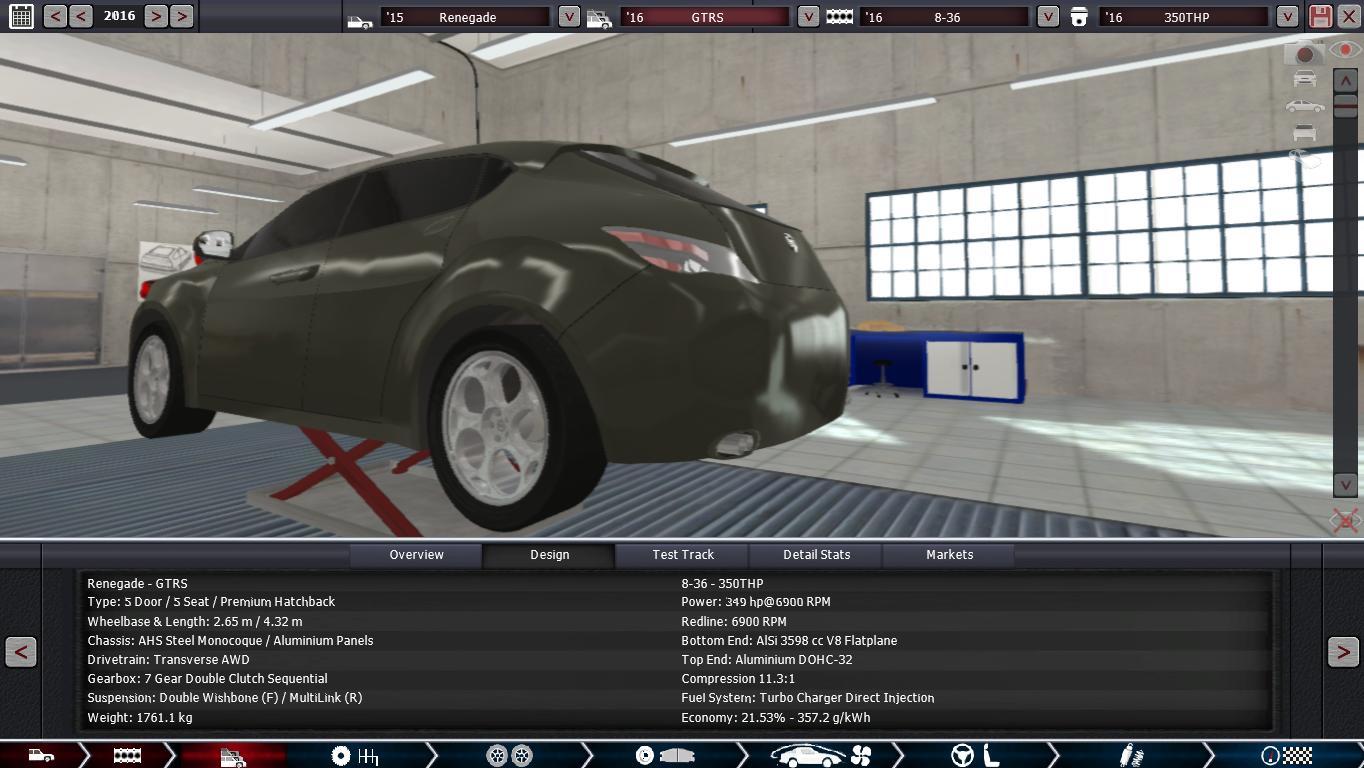Switch to the Test Track tab
This screenshot has width=1364, height=768.
(x=683, y=555)
